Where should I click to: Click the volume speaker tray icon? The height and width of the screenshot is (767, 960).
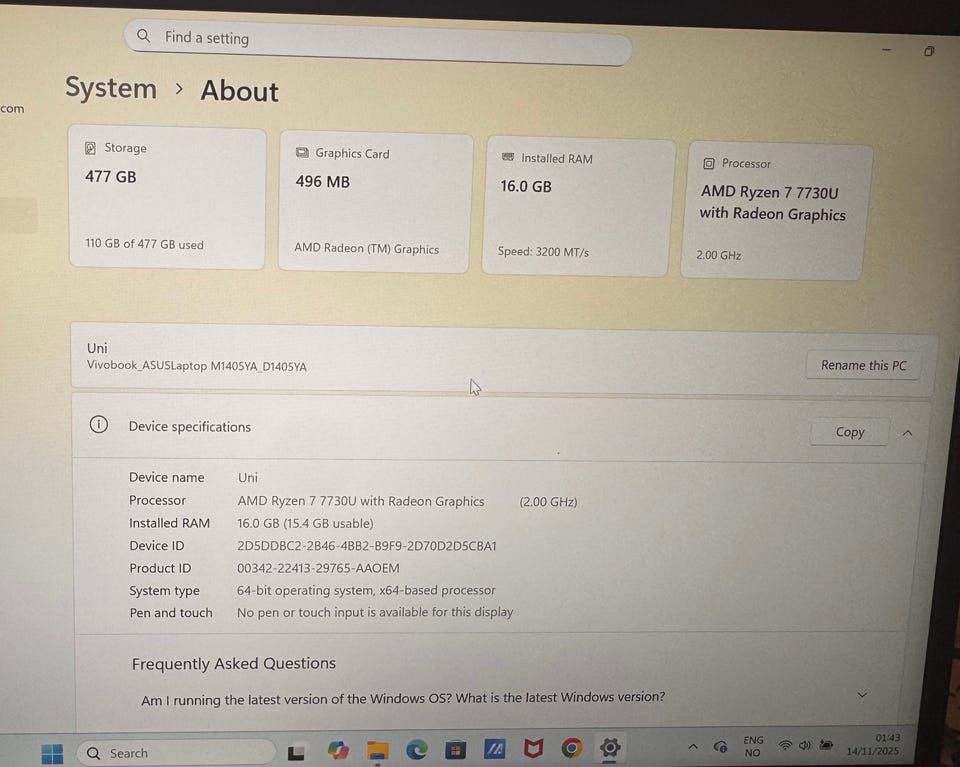(804, 745)
